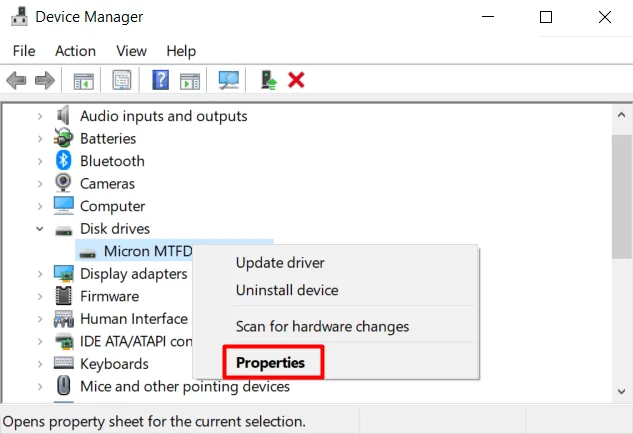Close the Device Manager window

(x=604, y=17)
